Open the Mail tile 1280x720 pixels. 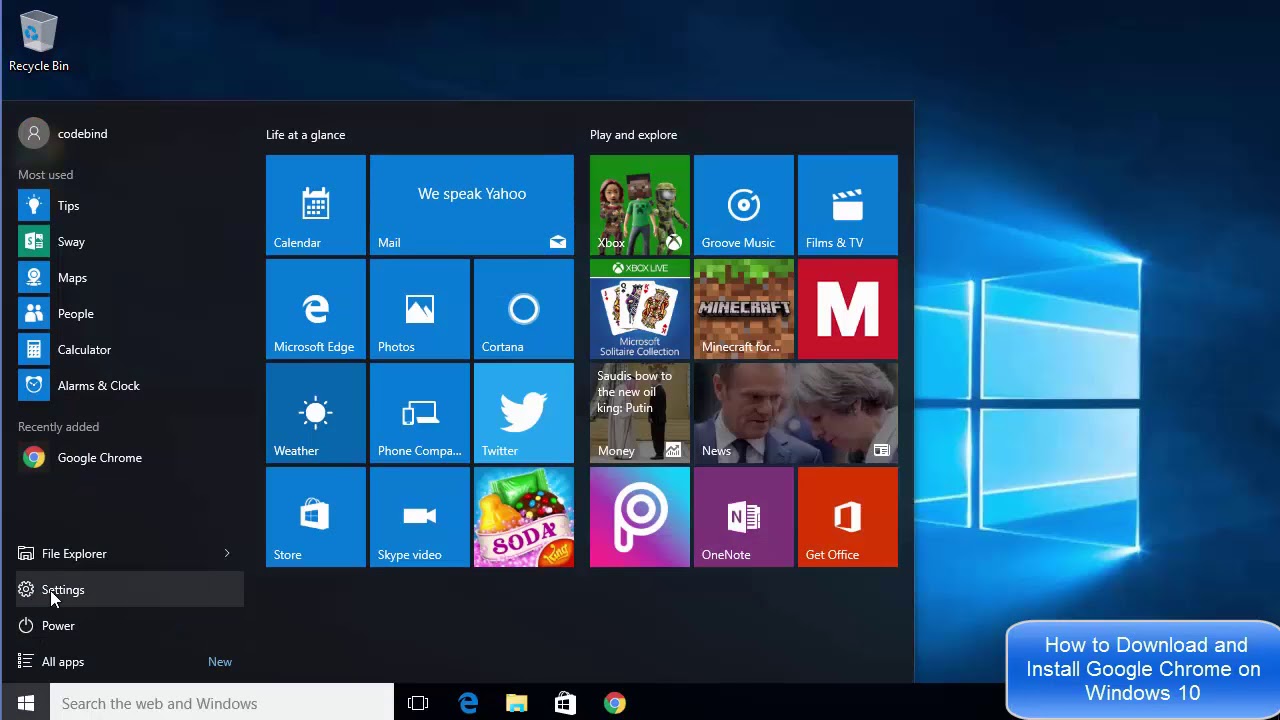tap(472, 205)
